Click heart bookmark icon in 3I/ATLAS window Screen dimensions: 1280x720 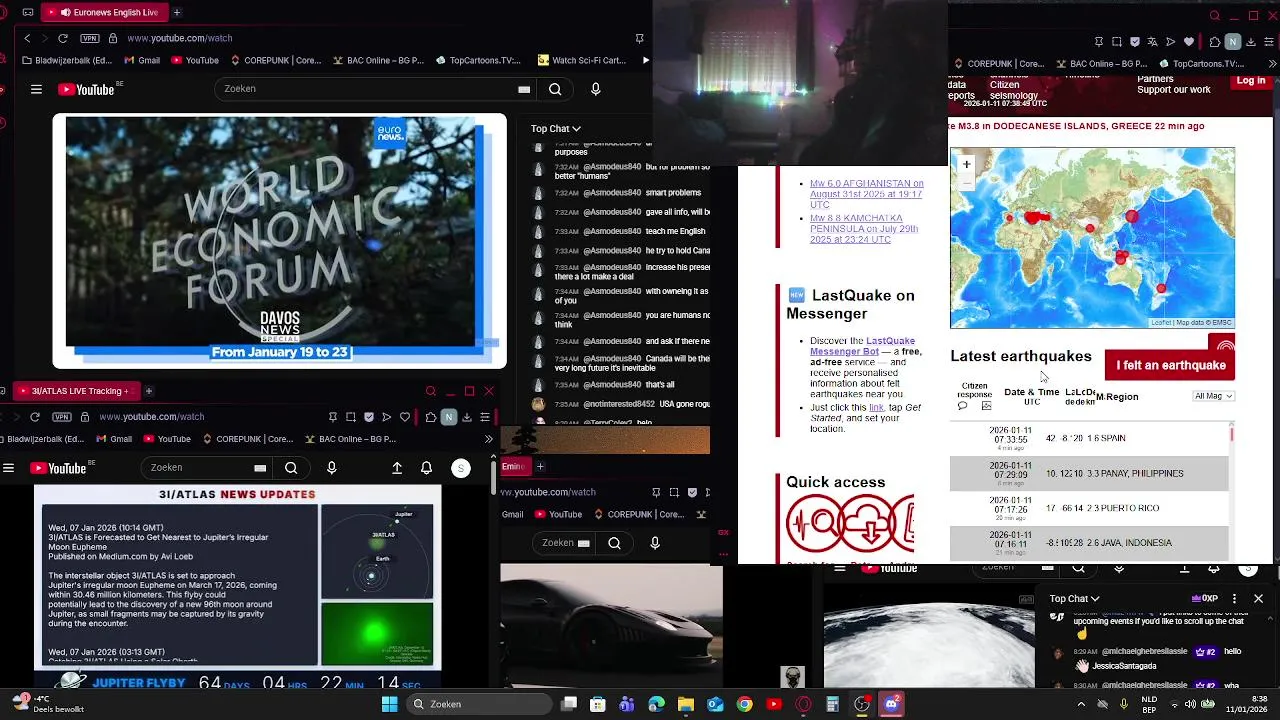(405, 416)
